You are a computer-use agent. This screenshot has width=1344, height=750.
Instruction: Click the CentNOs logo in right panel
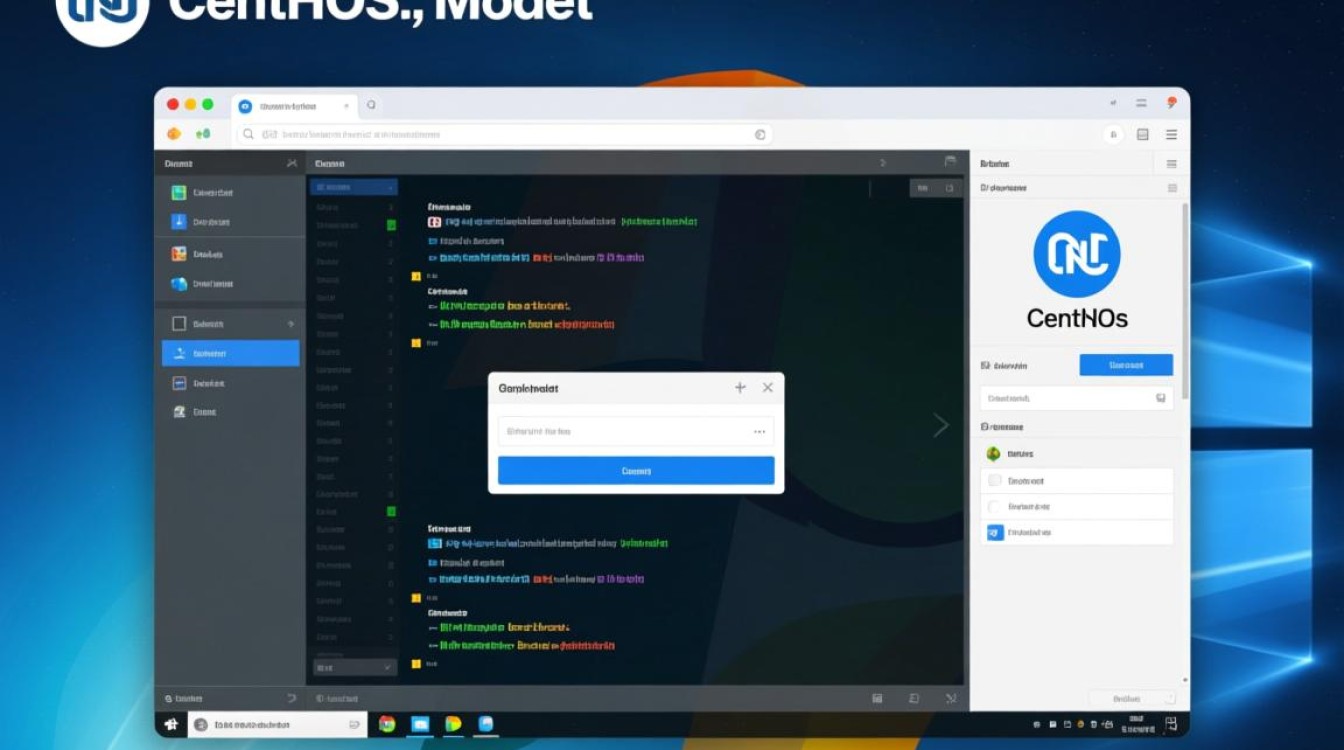click(1076, 254)
